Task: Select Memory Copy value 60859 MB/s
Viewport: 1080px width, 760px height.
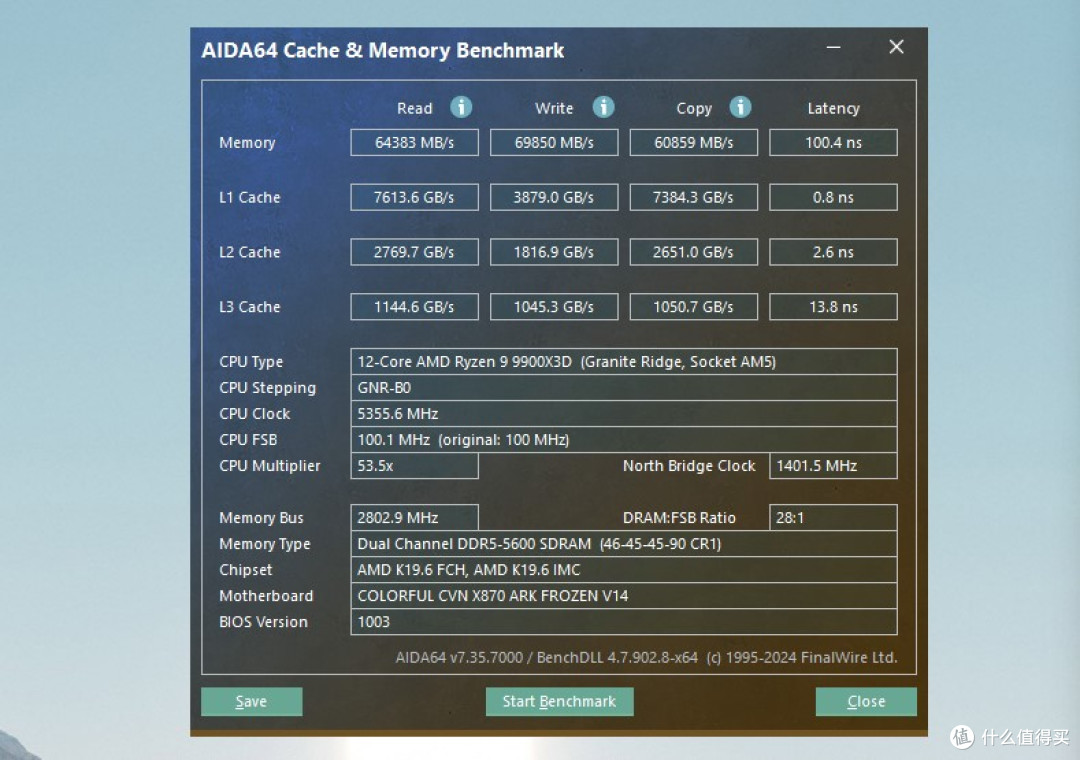Action: click(694, 143)
